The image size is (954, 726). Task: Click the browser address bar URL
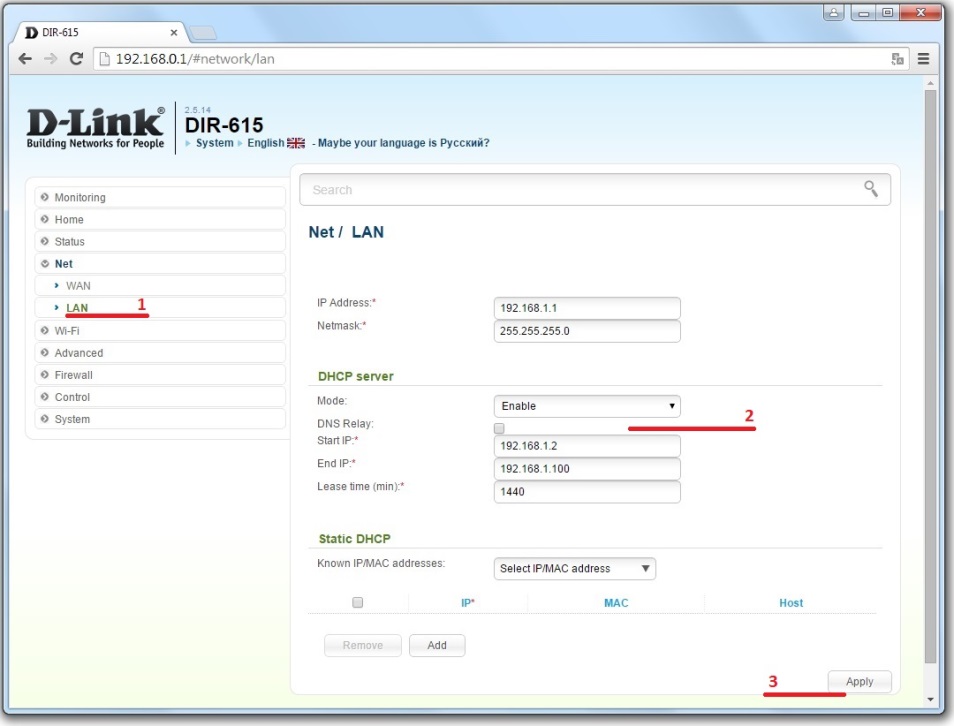[x=195, y=59]
